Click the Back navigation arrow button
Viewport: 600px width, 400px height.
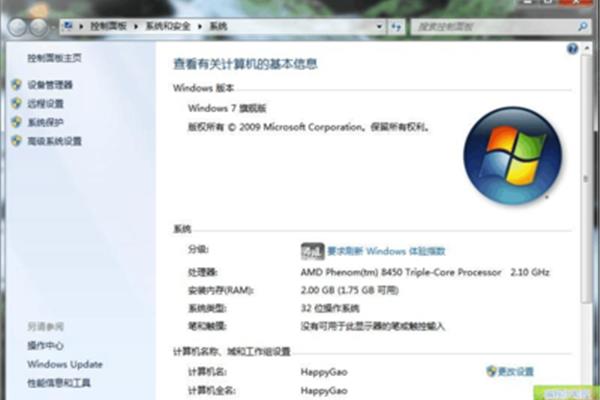pyautogui.click(x=17, y=27)
